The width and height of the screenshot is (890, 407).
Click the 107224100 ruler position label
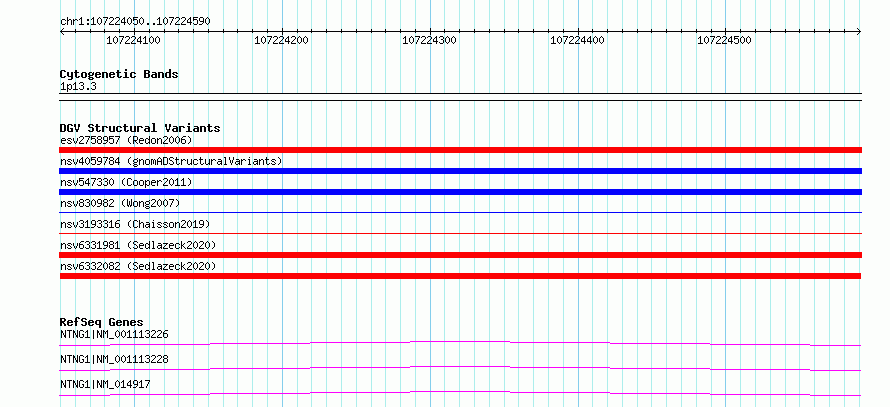point(133,40)
